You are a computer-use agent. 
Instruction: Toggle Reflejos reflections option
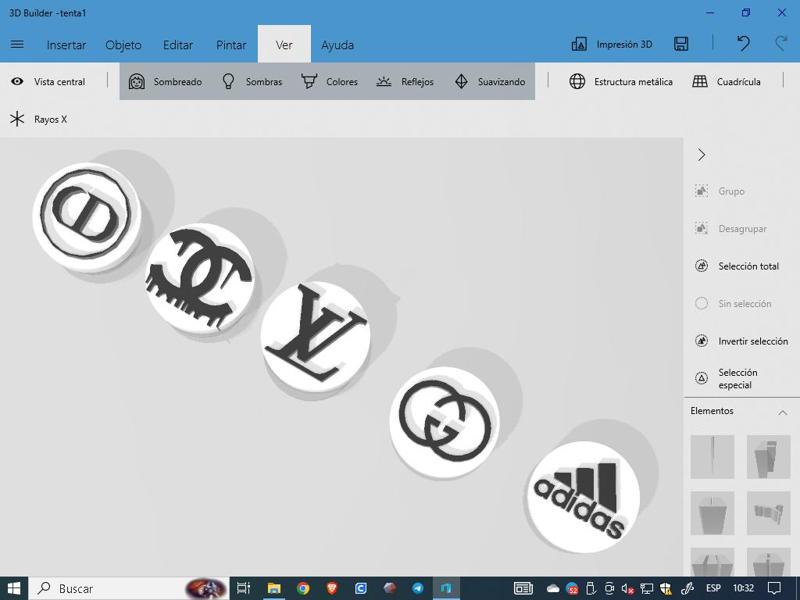point(405,82)
